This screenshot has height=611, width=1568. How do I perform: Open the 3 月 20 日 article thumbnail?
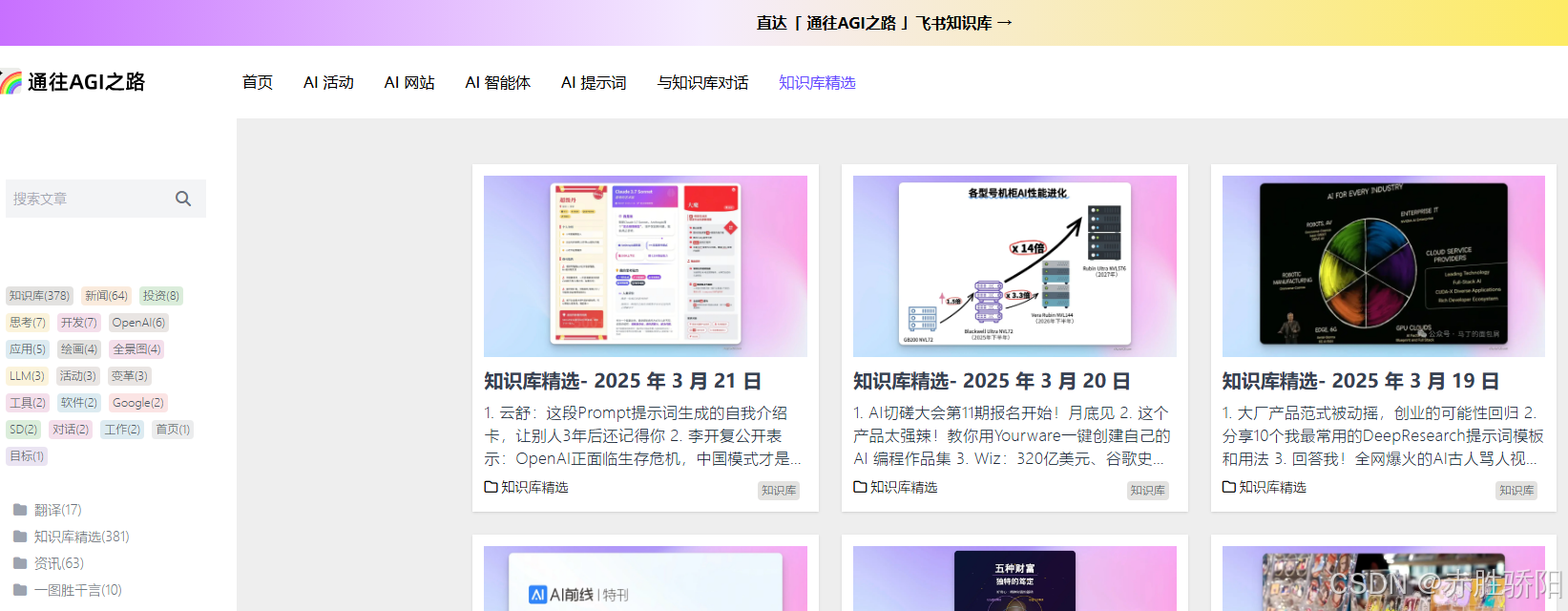pyautogui.click(x=1014, y=266)
